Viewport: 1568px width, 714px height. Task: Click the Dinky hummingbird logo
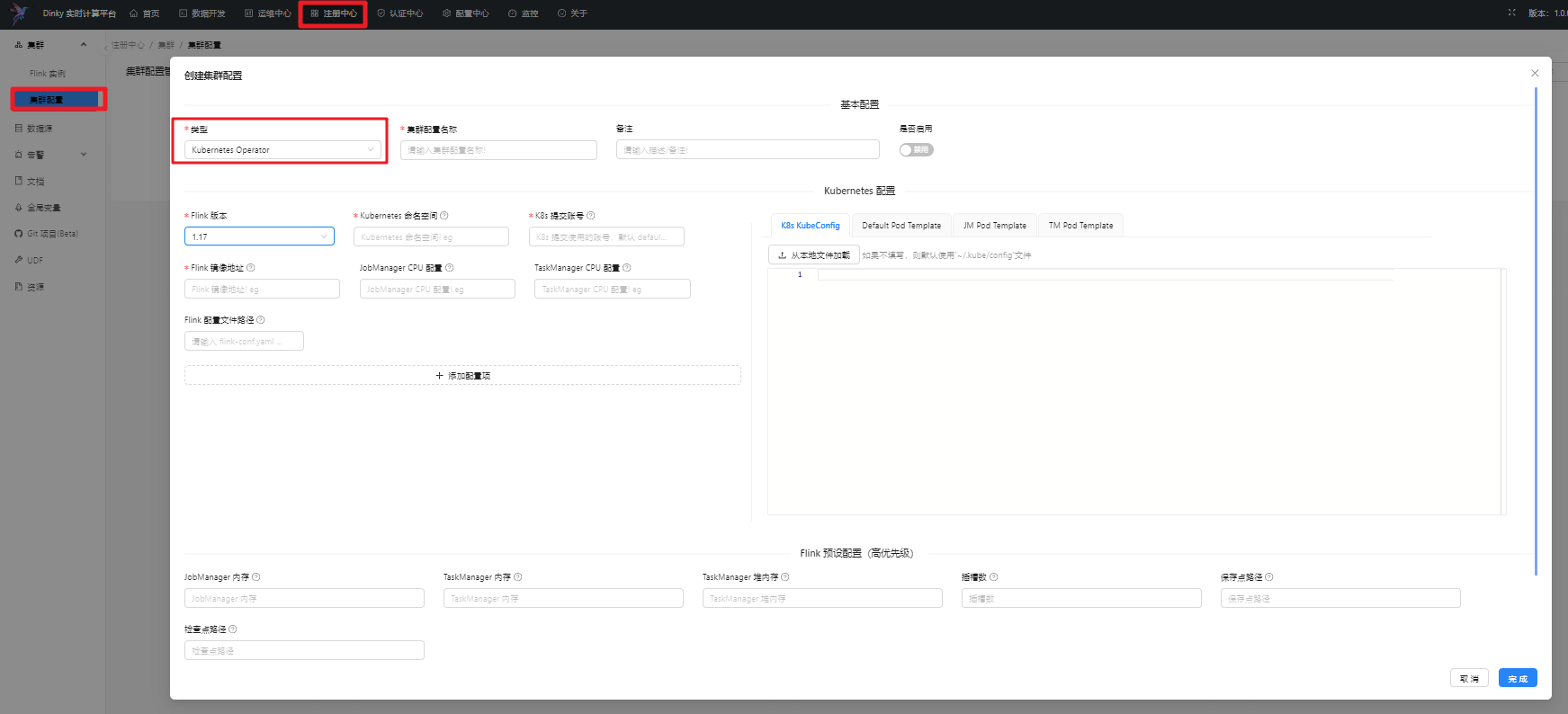click(19, 13)
